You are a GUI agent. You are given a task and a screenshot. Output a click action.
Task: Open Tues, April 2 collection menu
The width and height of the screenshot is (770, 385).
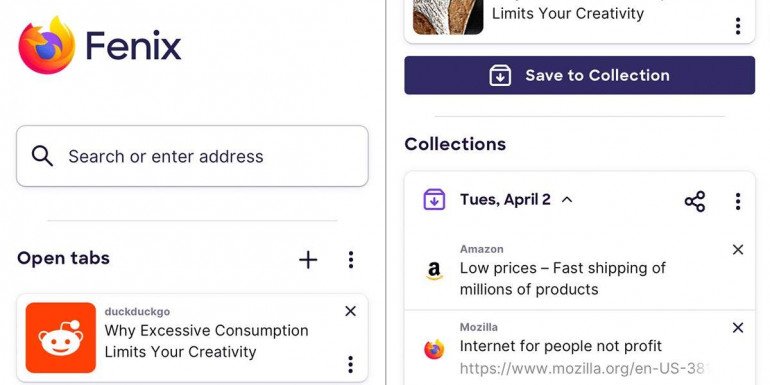738,201
